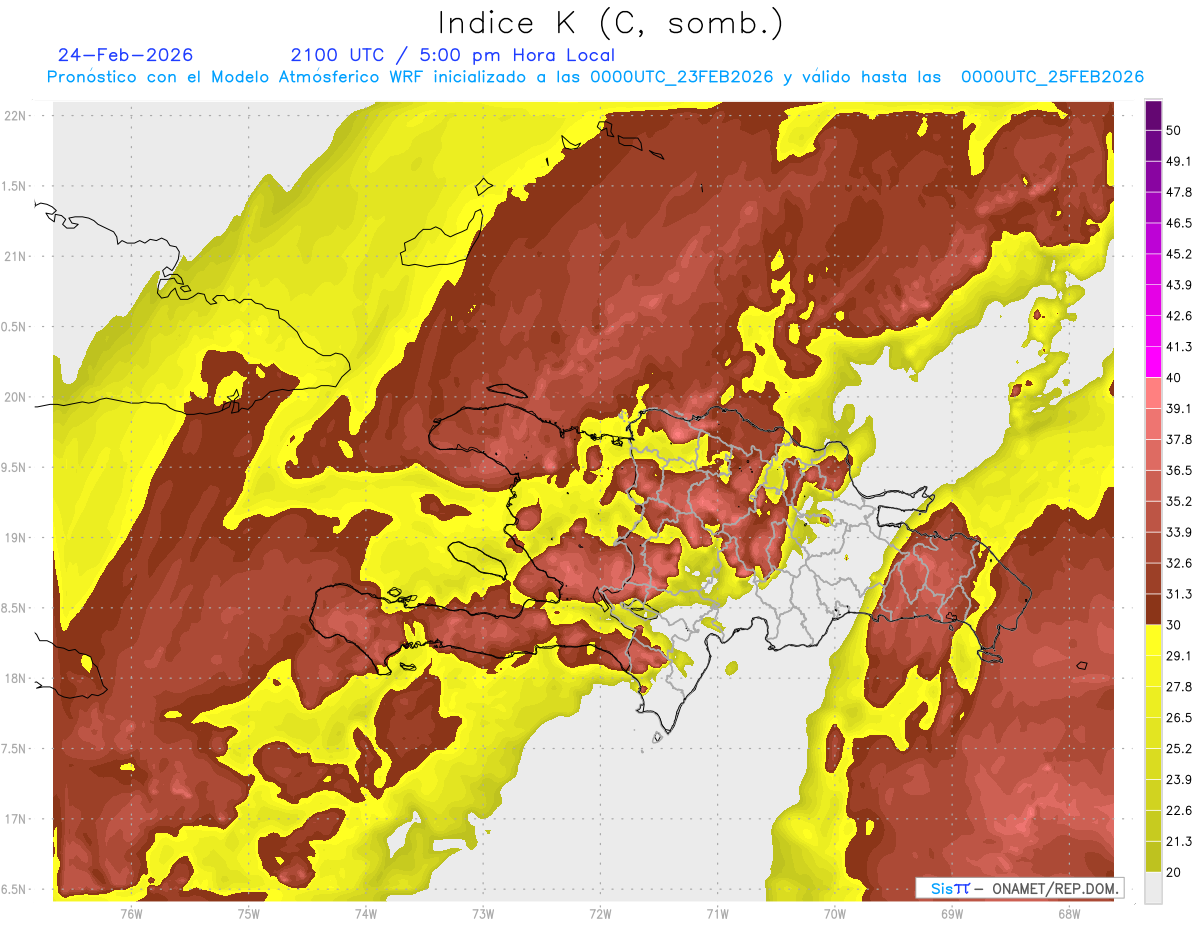Screen dimensions: 1200x927
Task: Click the "0.5N" latitude label
Action: tap(13, 327)
